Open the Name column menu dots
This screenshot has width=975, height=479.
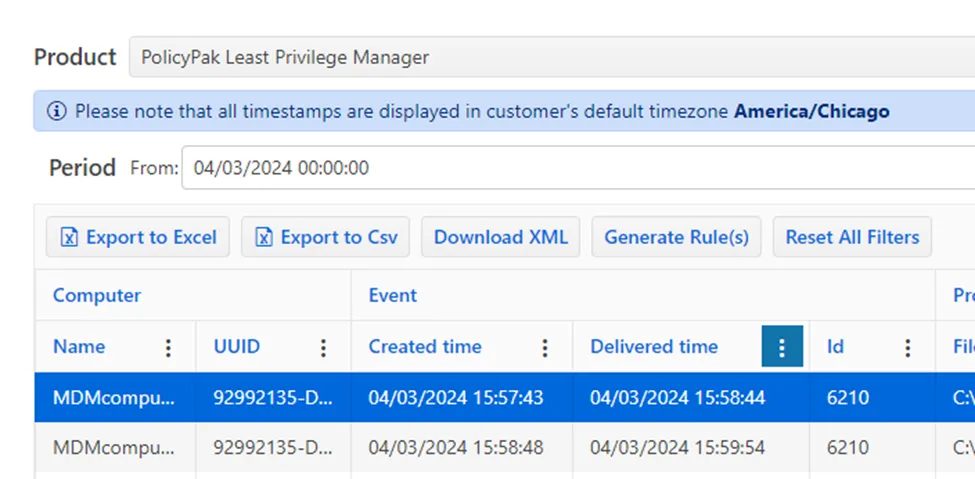168,347
